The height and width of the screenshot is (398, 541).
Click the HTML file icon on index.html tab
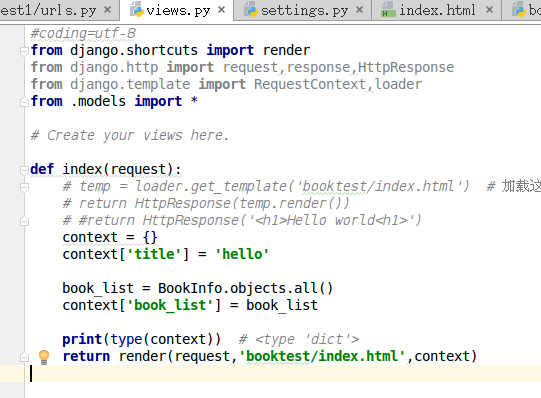(388, 10)
